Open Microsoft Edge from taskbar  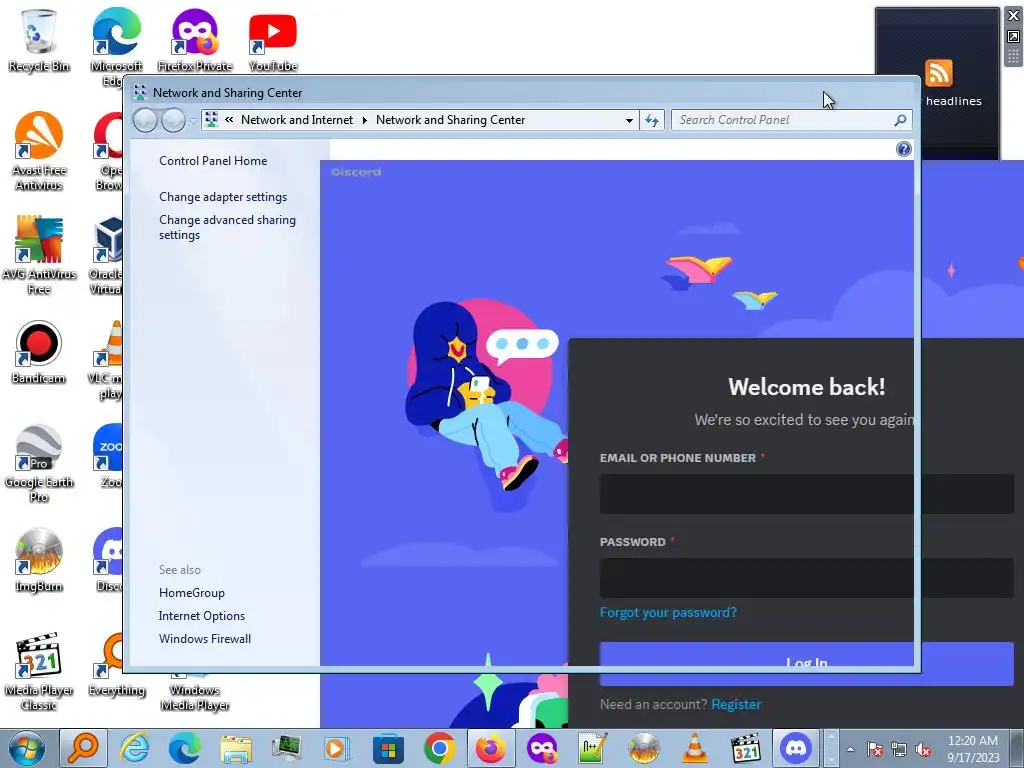point(185,748)
